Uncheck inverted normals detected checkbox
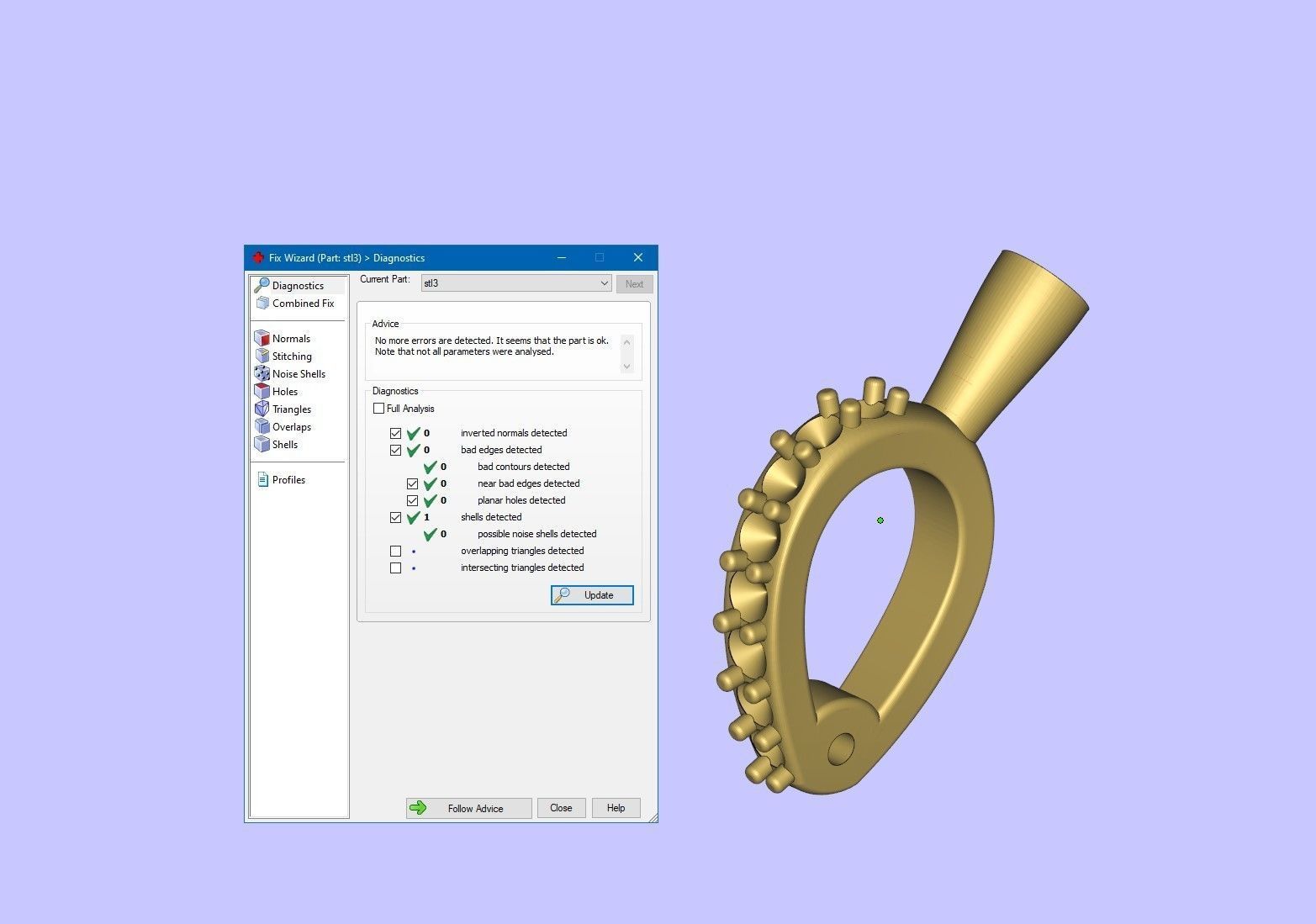The width and height of the screenshot is (1316, 924). coord(395,434)
